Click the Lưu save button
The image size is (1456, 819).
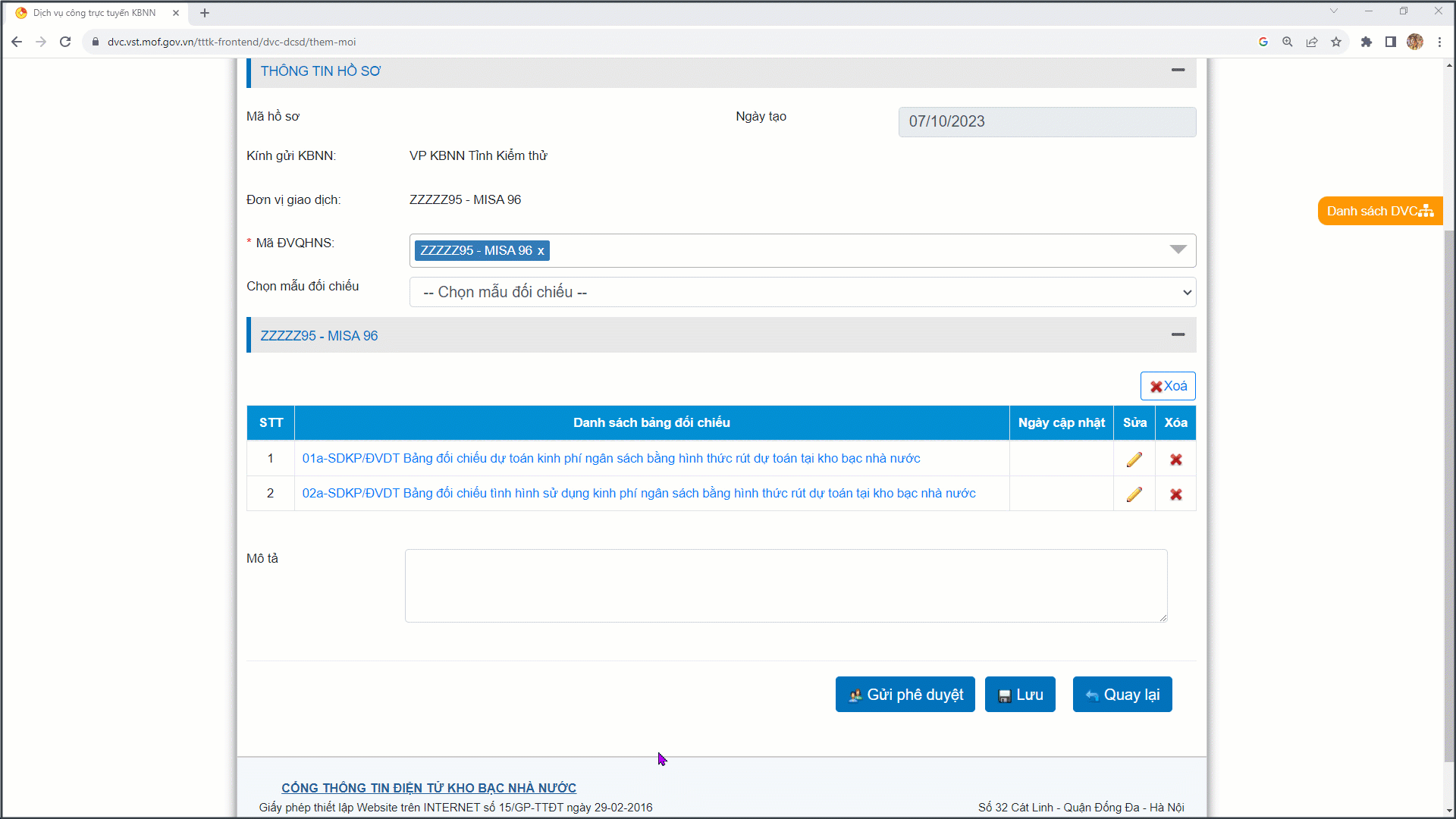point(1019,695)
